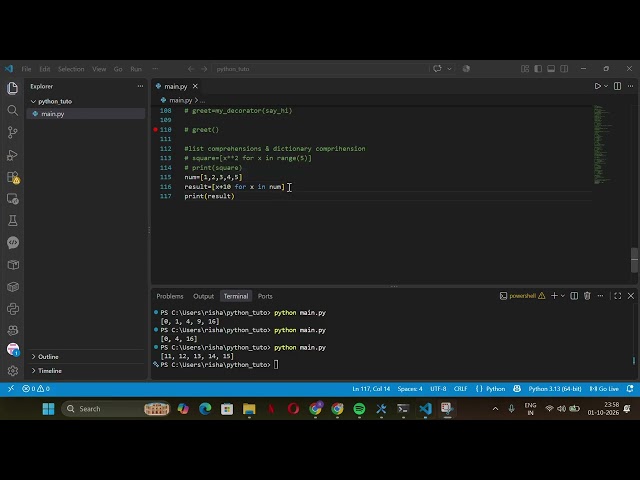Toggle the bottom Panel layout button
Image resolution: width=640 pixels, height=480 pixels.
[x=551, y=69]
